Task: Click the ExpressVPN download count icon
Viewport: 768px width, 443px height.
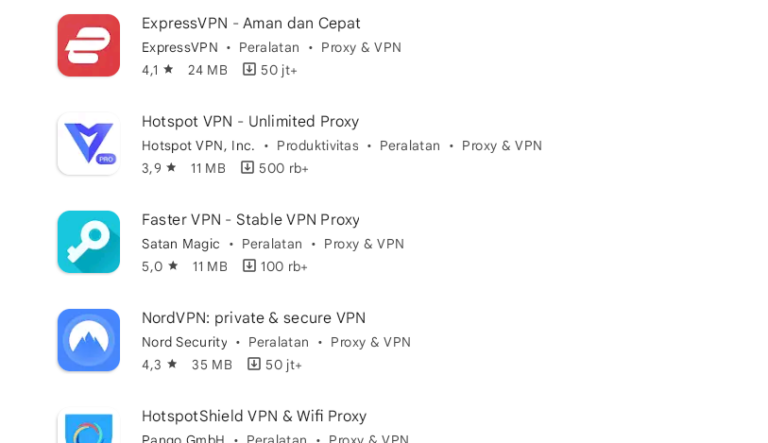Action: 249,70
